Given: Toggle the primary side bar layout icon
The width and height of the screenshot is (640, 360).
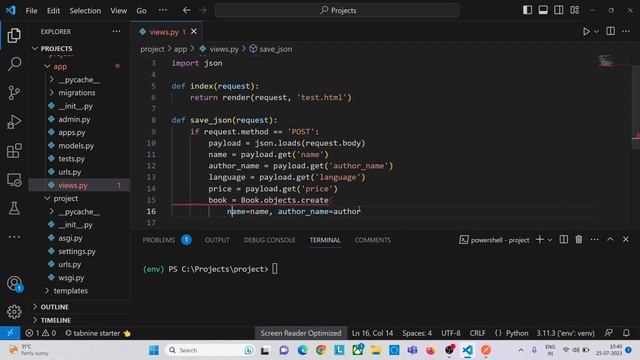Looking at the screenshot, I should 527,10.
